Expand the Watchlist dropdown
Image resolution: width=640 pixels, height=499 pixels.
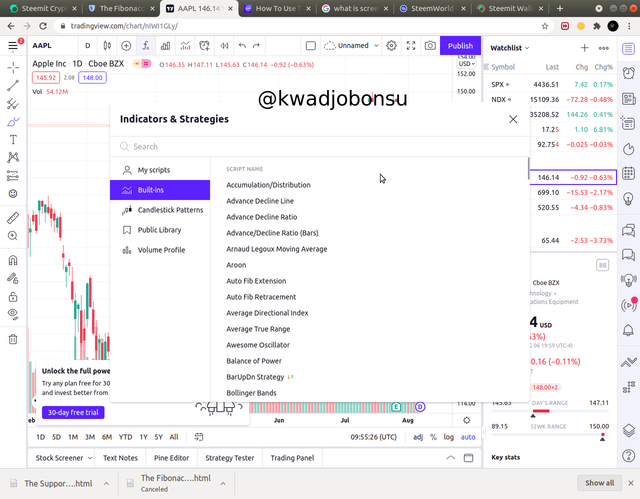click(510, 48)
